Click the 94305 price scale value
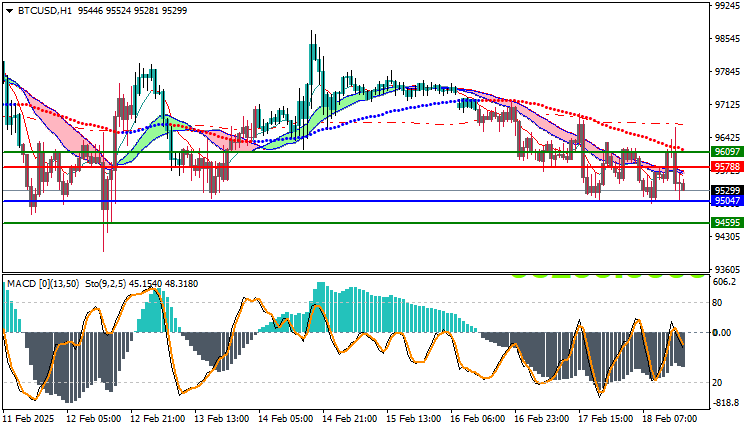Screen dimensions: 750x430 click(727, 237)
